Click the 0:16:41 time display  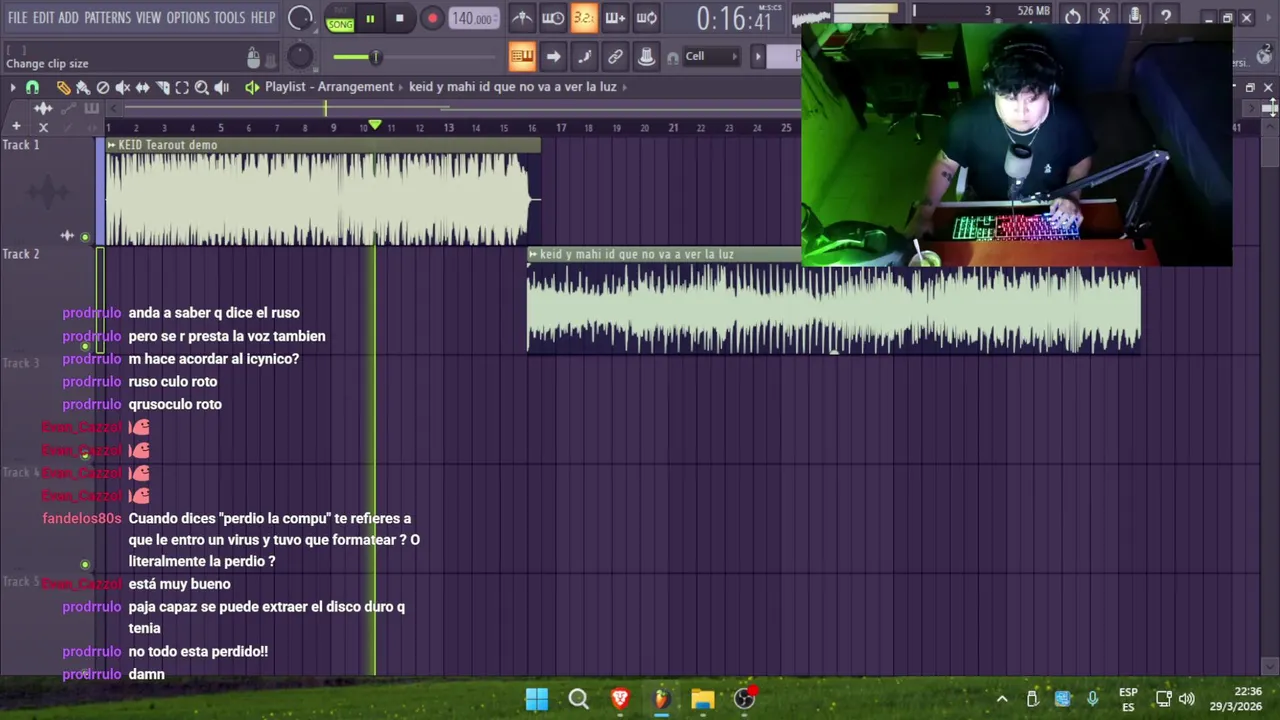[x=735, y=19]
